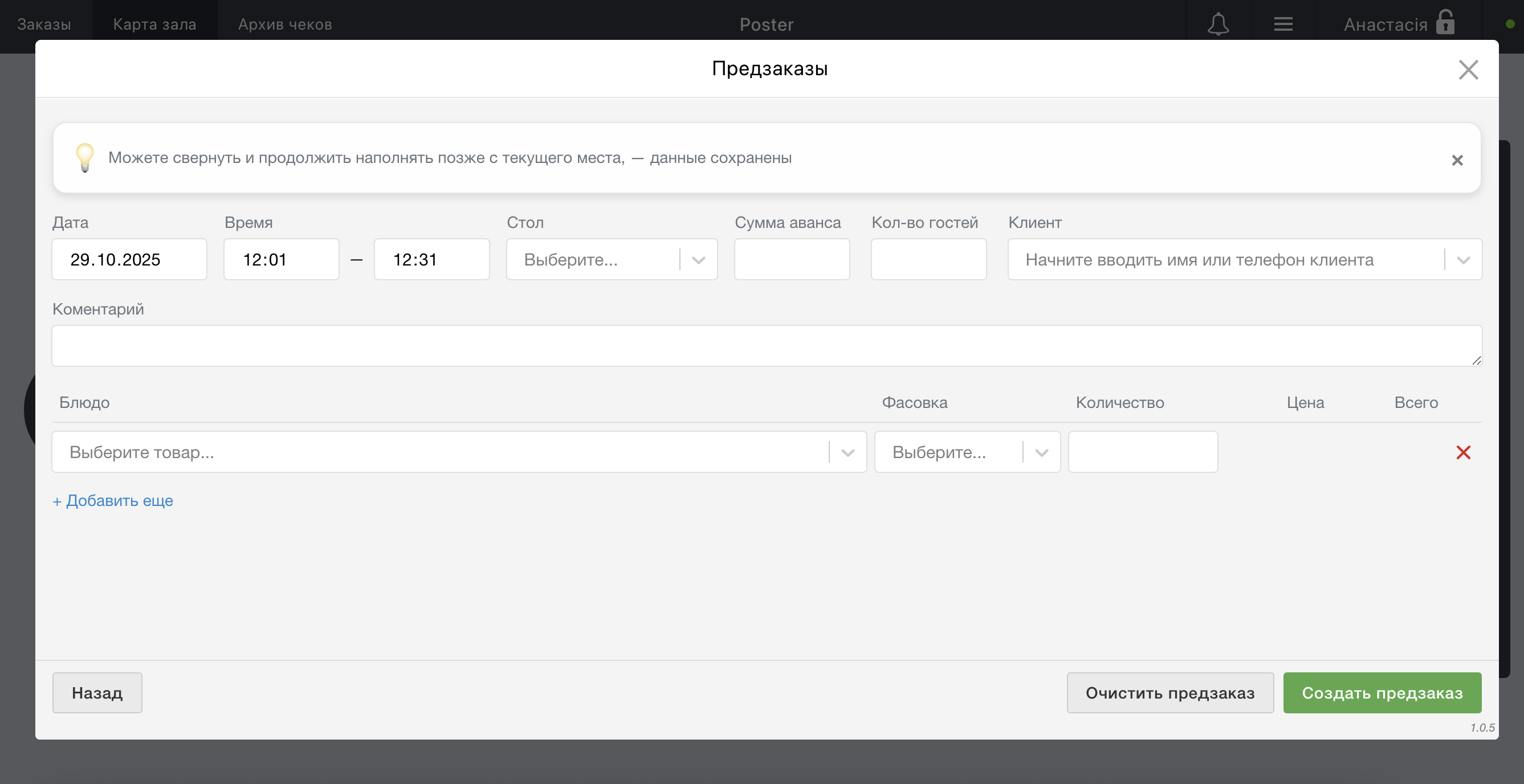Viewport: 1524px width, 784px height.
Task: Click the Добавить еще link
Action: [113, 500]
